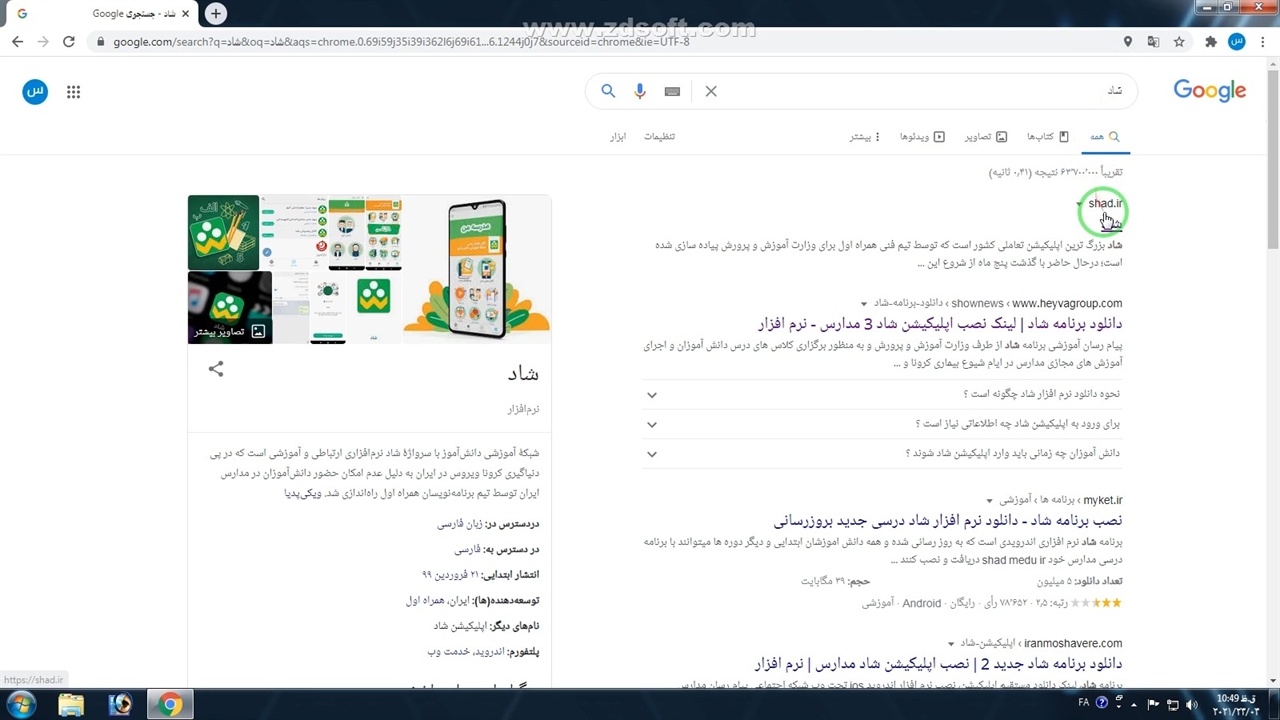Reload the current page
The height and width of the screenshot is (720, 1280).
click(x=68, y=42)
